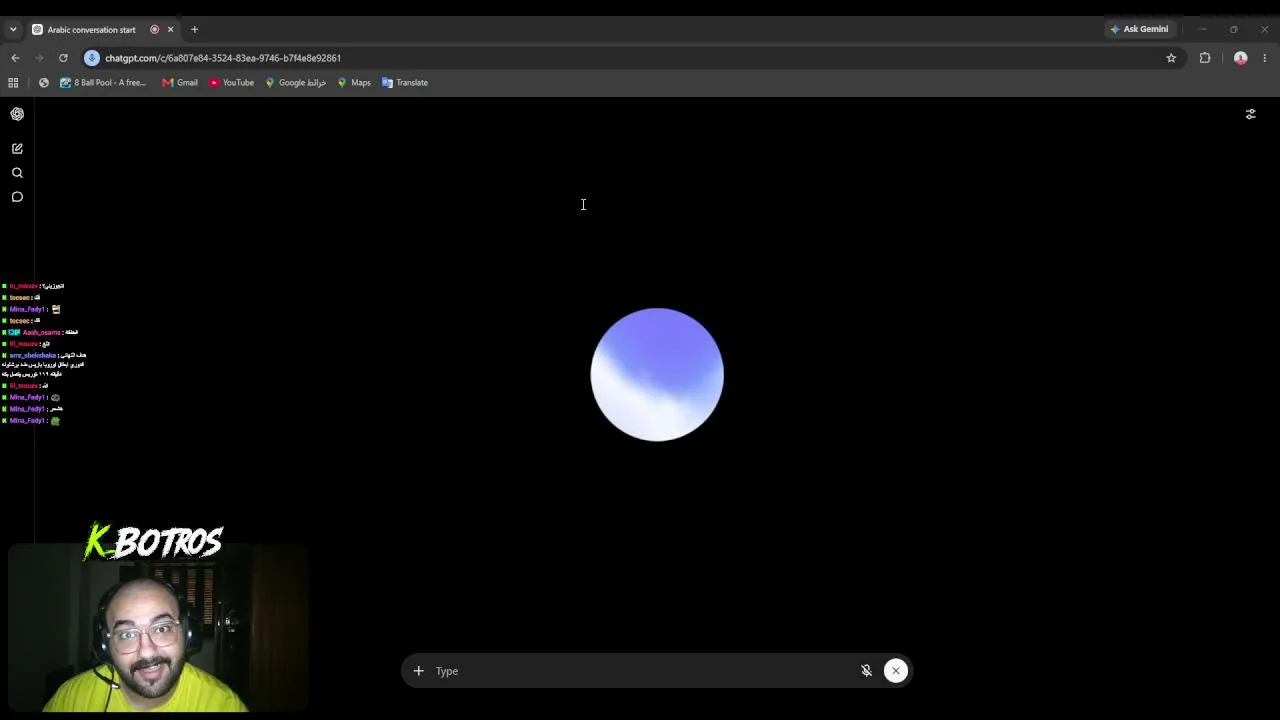Open the Google خرائط bookmark
1280x720 pixels.
(296, 83)
